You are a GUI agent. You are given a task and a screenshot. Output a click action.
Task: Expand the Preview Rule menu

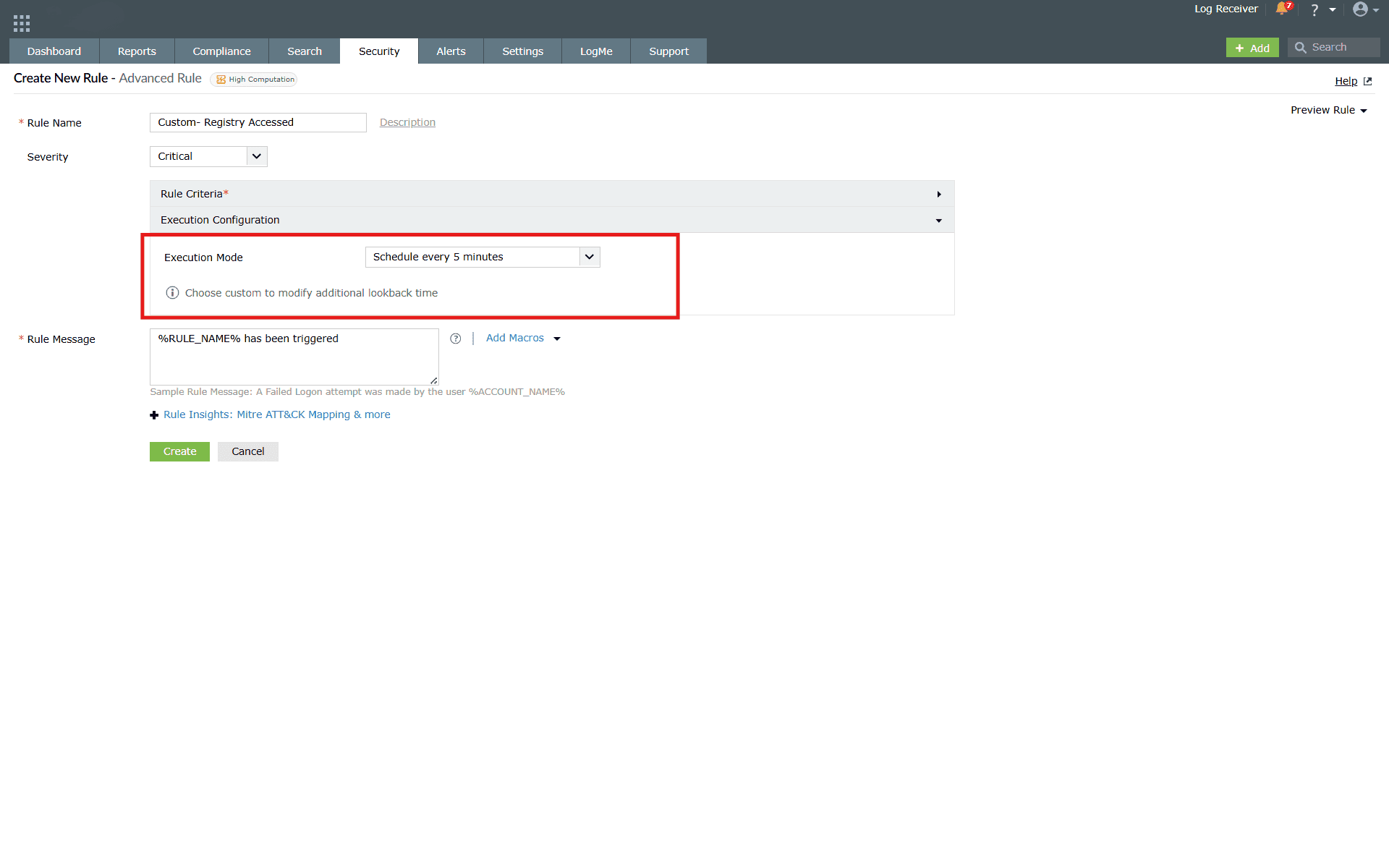1328,110
